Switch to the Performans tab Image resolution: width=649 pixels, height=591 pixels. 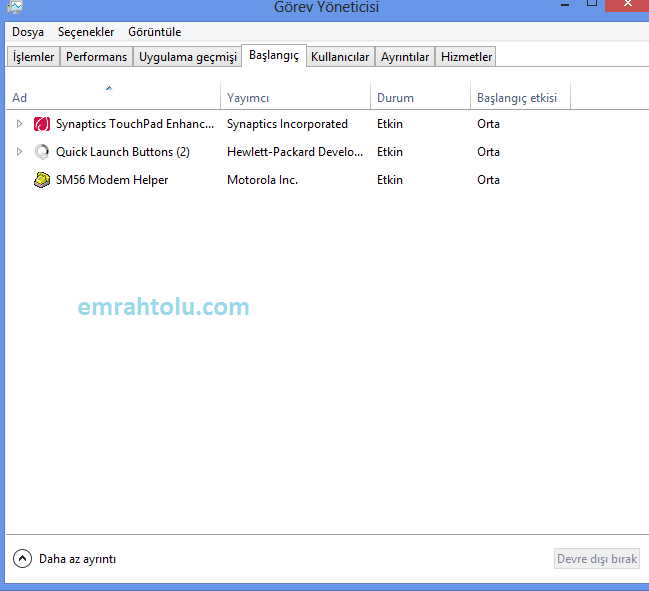point(96,57)
